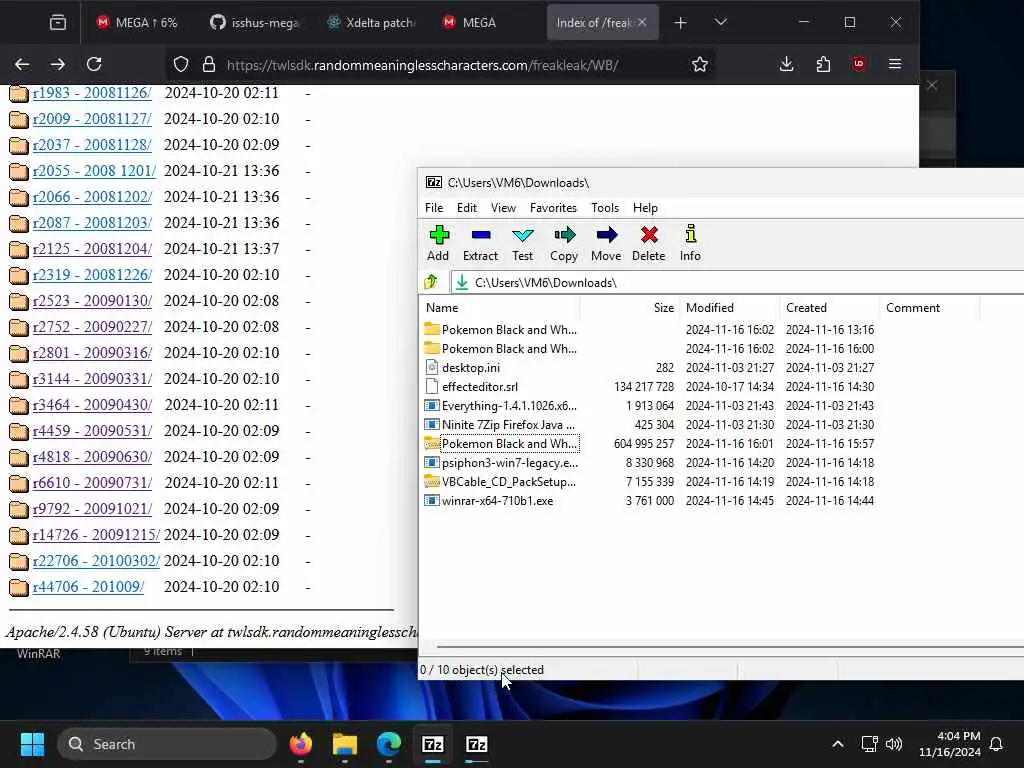The image size is (1024, 768).
Task: Reload the Firefox page
Action: (x=94, y=64)
